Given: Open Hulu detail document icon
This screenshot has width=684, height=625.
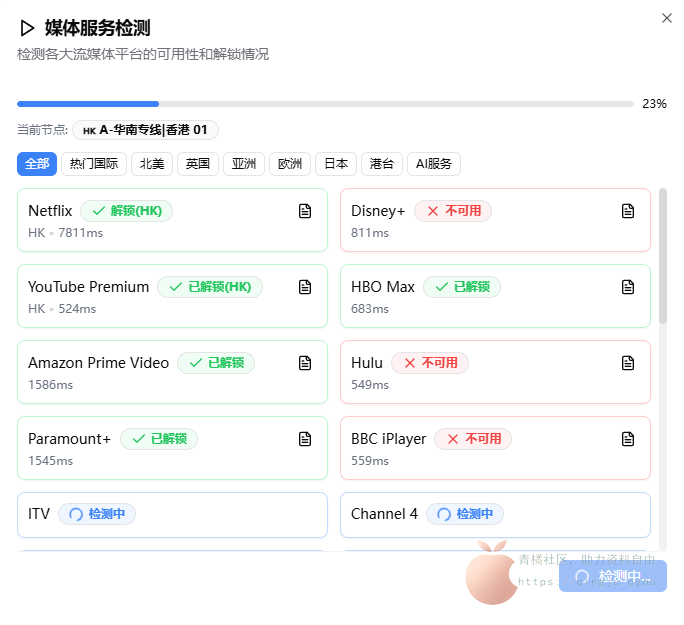Looking at the screenshot, I should pyautogui.click(x=628, y=363).
